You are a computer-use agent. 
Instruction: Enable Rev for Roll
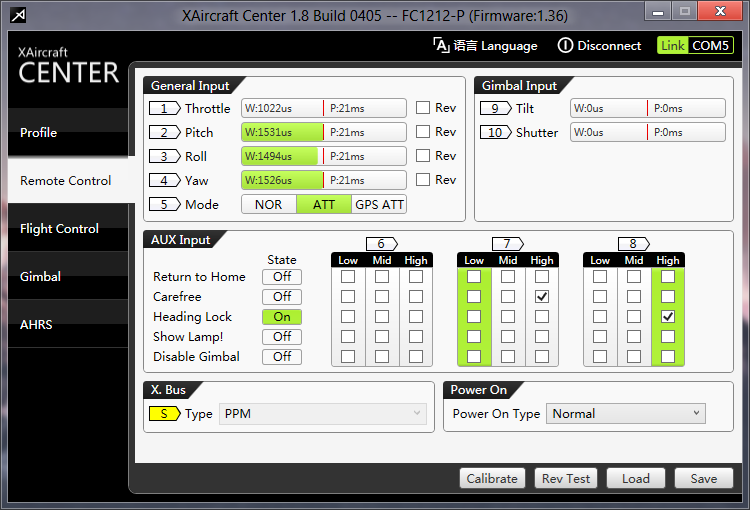423,155
